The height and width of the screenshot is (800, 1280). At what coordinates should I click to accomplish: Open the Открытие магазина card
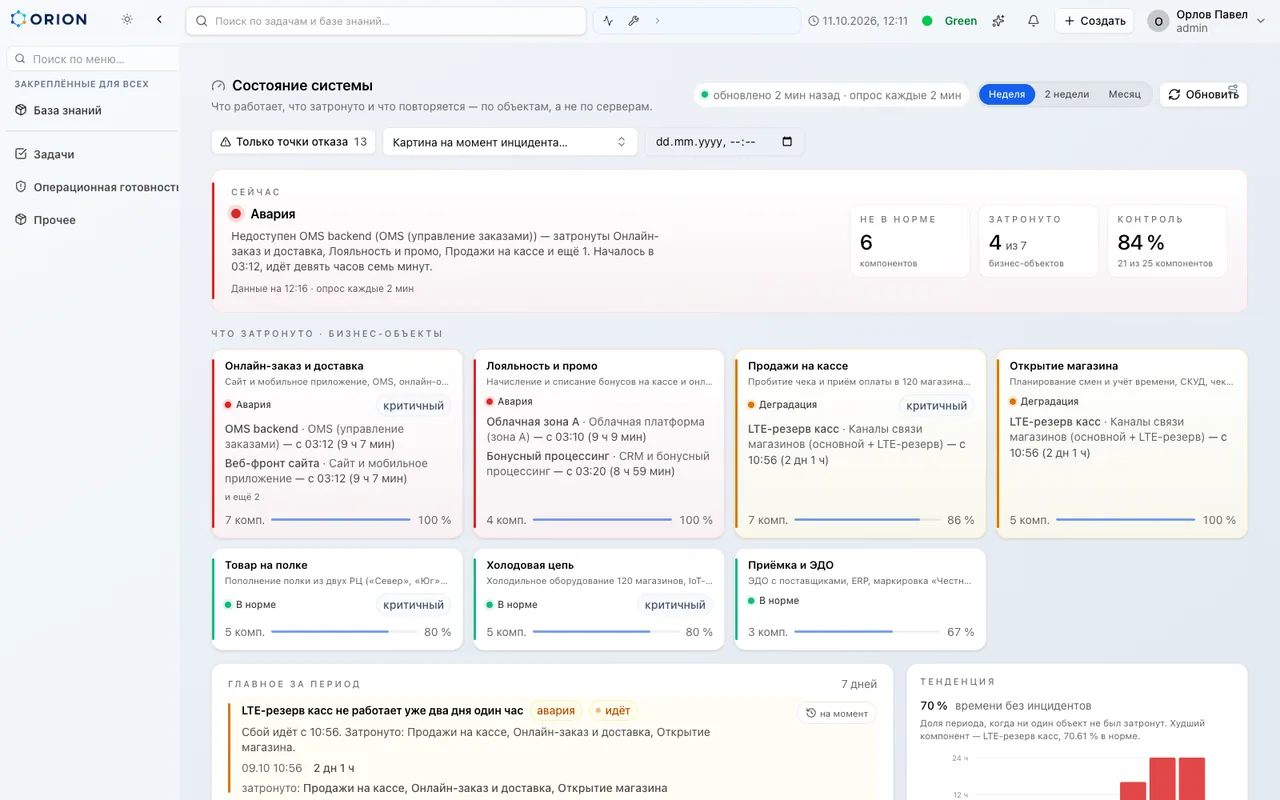tap(1122, 444)
